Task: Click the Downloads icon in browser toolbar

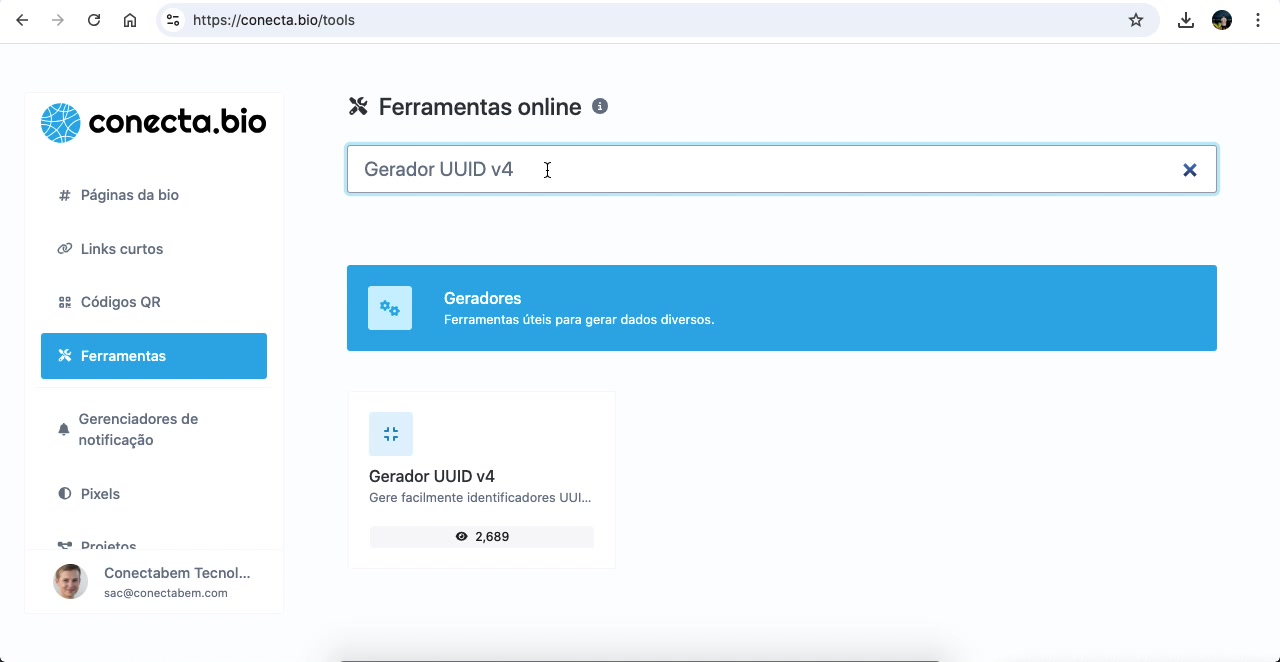Action: point(1186,19)
